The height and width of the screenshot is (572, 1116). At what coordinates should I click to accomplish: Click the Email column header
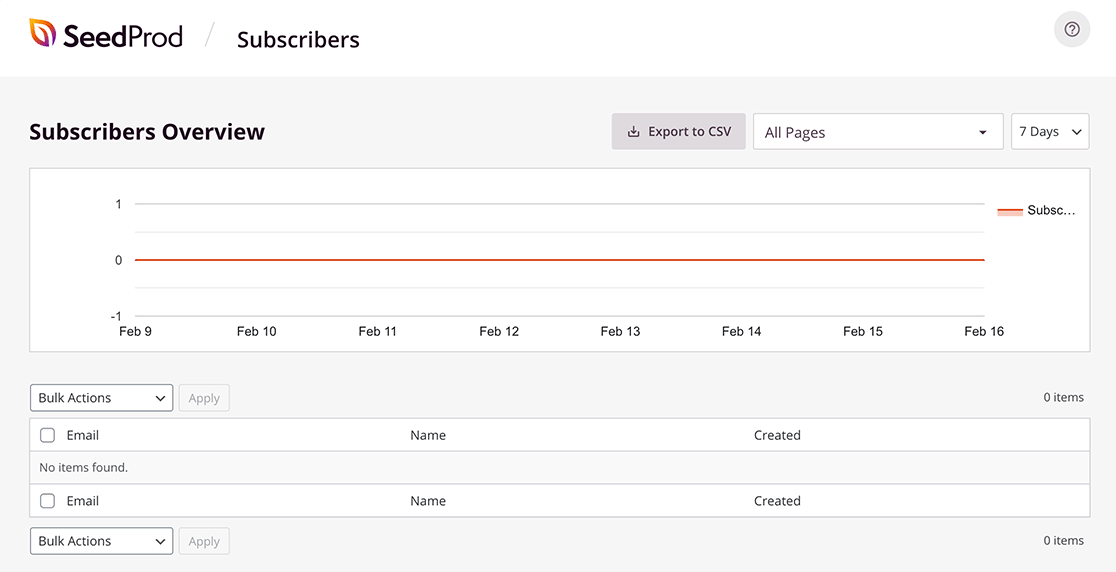[x=83, y=435]
